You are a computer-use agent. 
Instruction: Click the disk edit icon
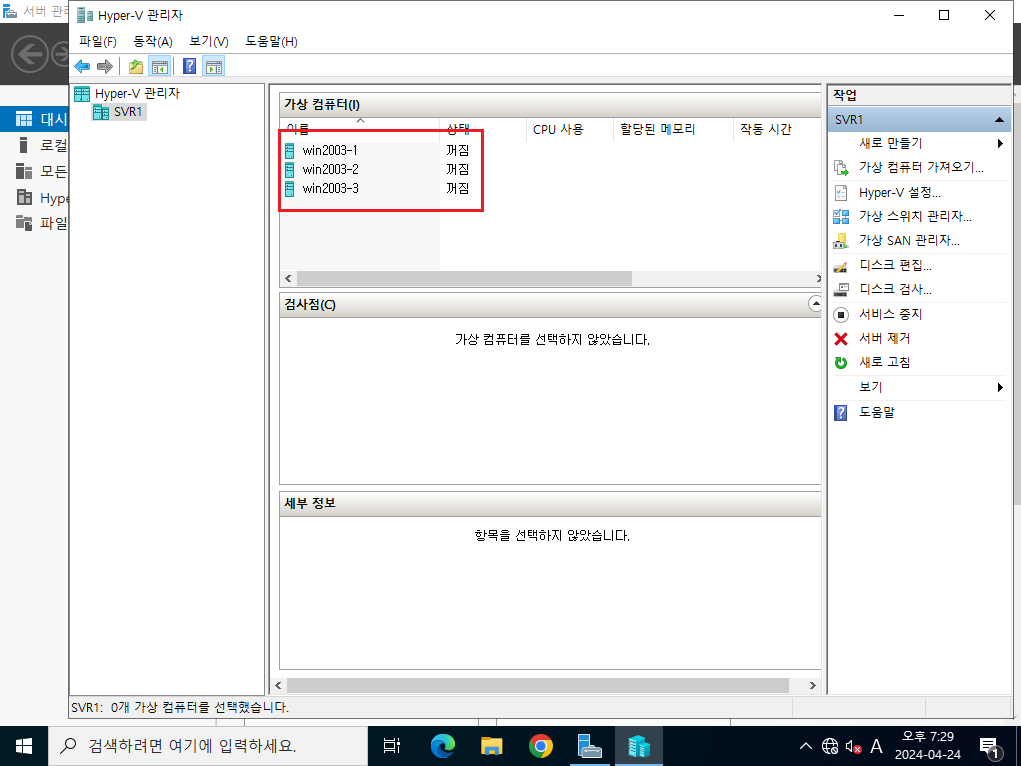pyautogui.click(x=841, y=266)
